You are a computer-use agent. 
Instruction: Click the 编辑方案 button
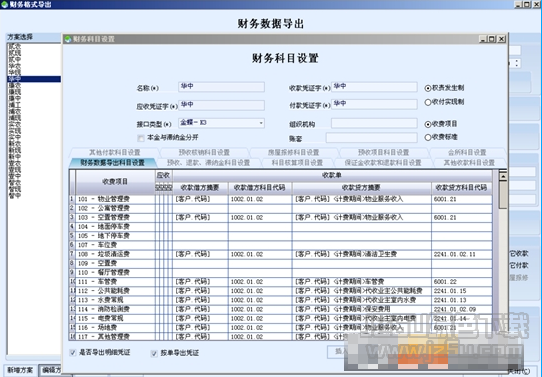coord(50,370)
